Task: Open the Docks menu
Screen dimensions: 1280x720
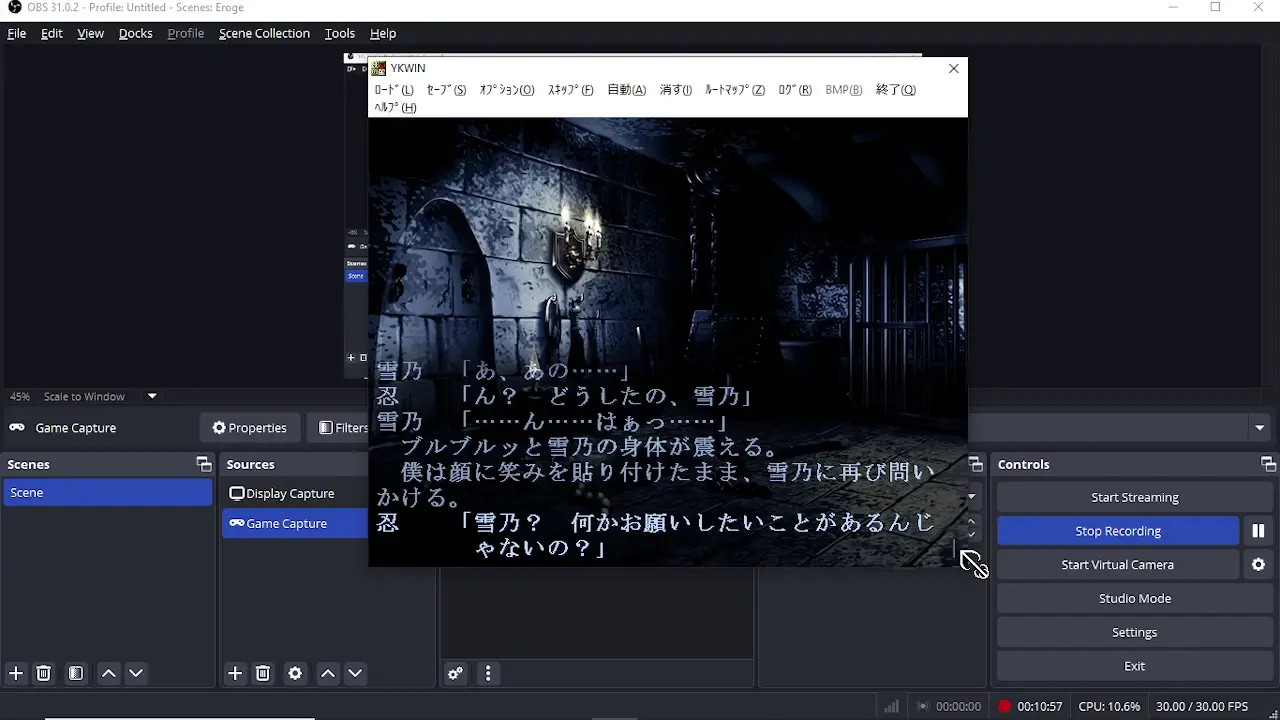Action: pos(136,33)
